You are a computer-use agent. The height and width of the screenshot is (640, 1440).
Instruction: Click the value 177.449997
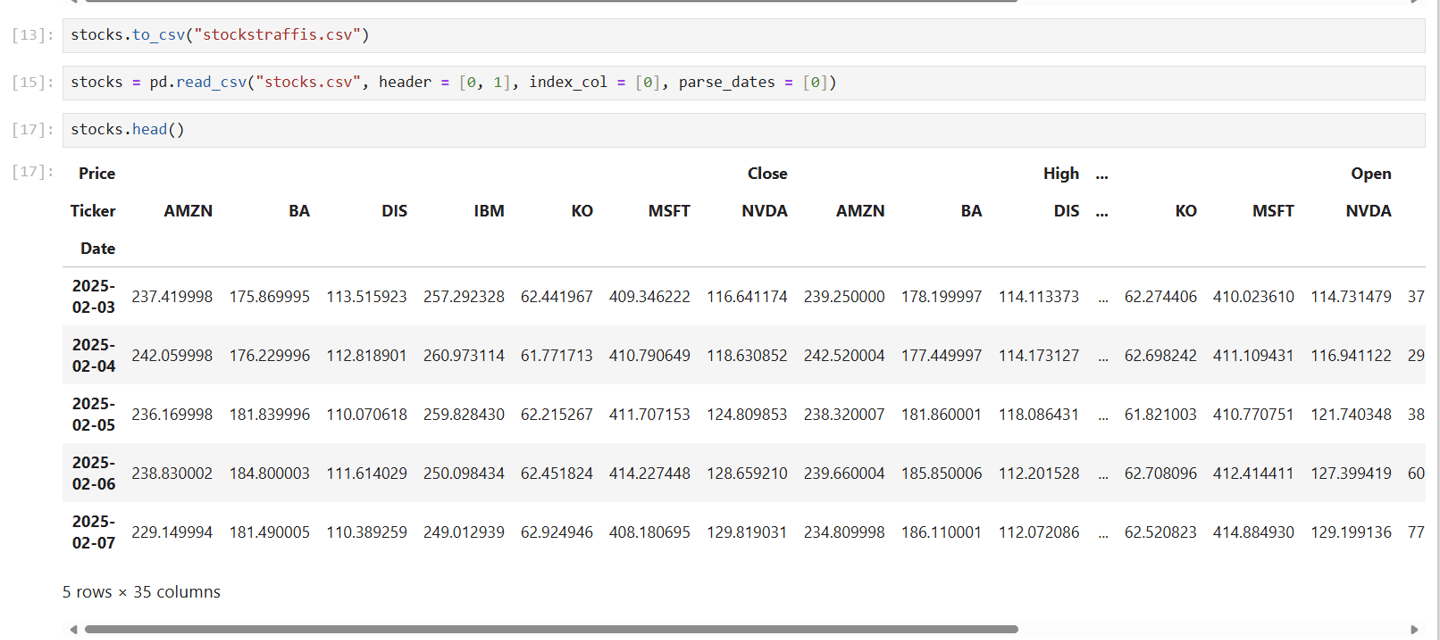pyautogui.click(x=942, y=356)
